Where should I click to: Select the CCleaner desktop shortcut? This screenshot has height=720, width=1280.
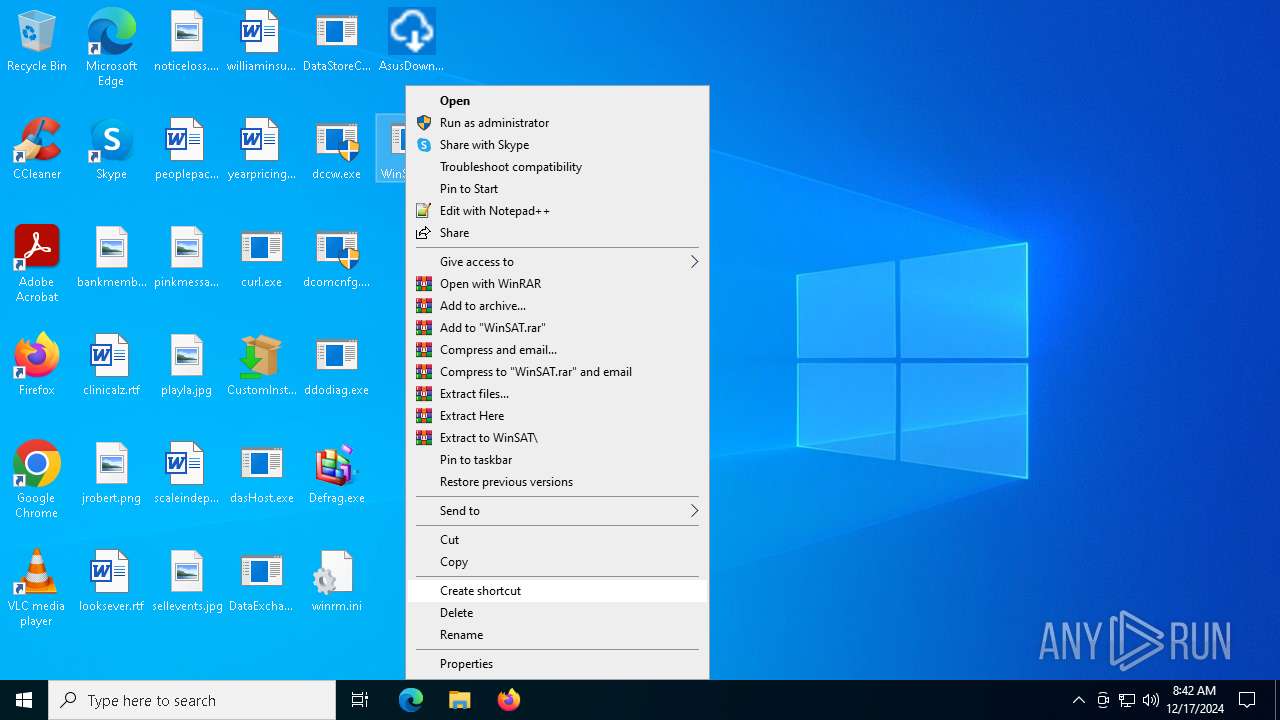click(x=37, y=150)
